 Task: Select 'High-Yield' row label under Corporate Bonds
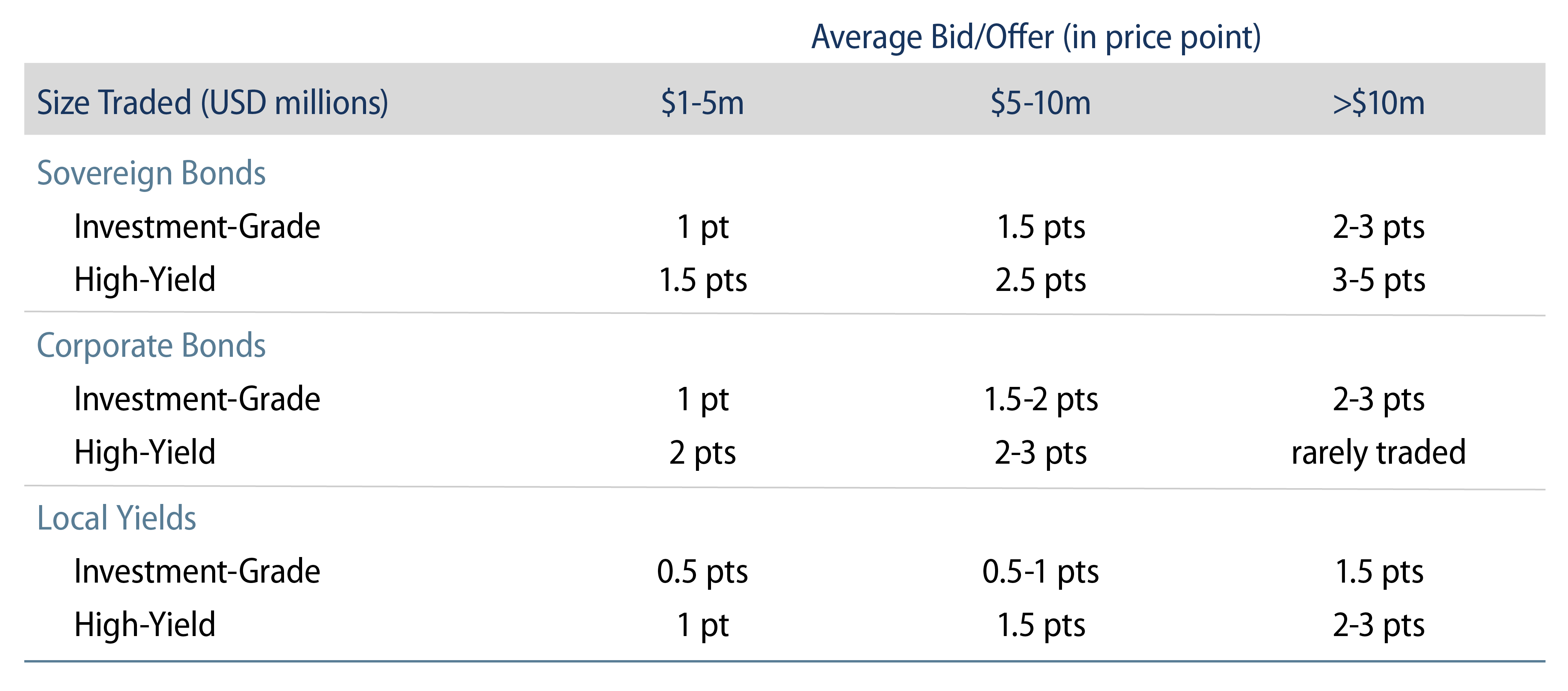[145, 452]
